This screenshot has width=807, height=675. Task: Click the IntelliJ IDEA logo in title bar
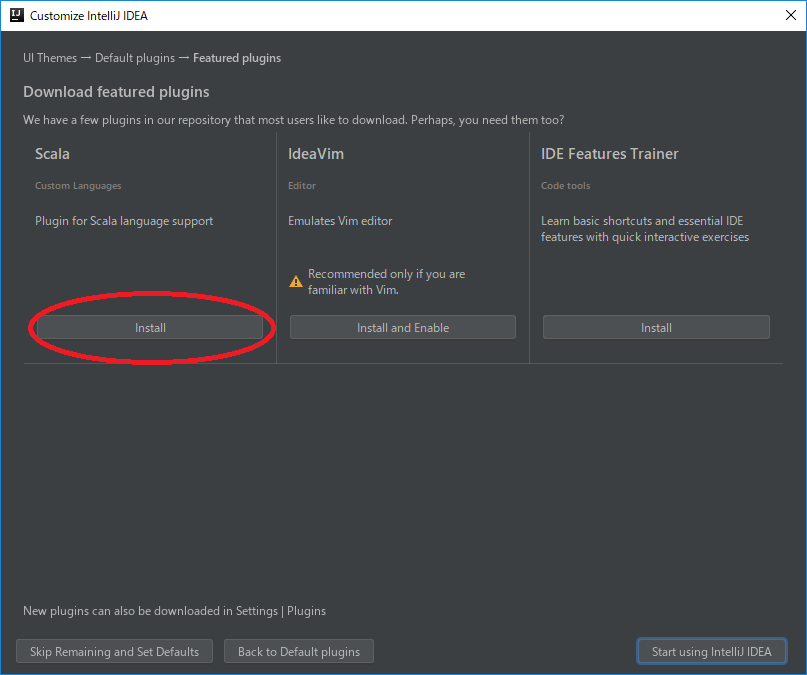[16, 15]
